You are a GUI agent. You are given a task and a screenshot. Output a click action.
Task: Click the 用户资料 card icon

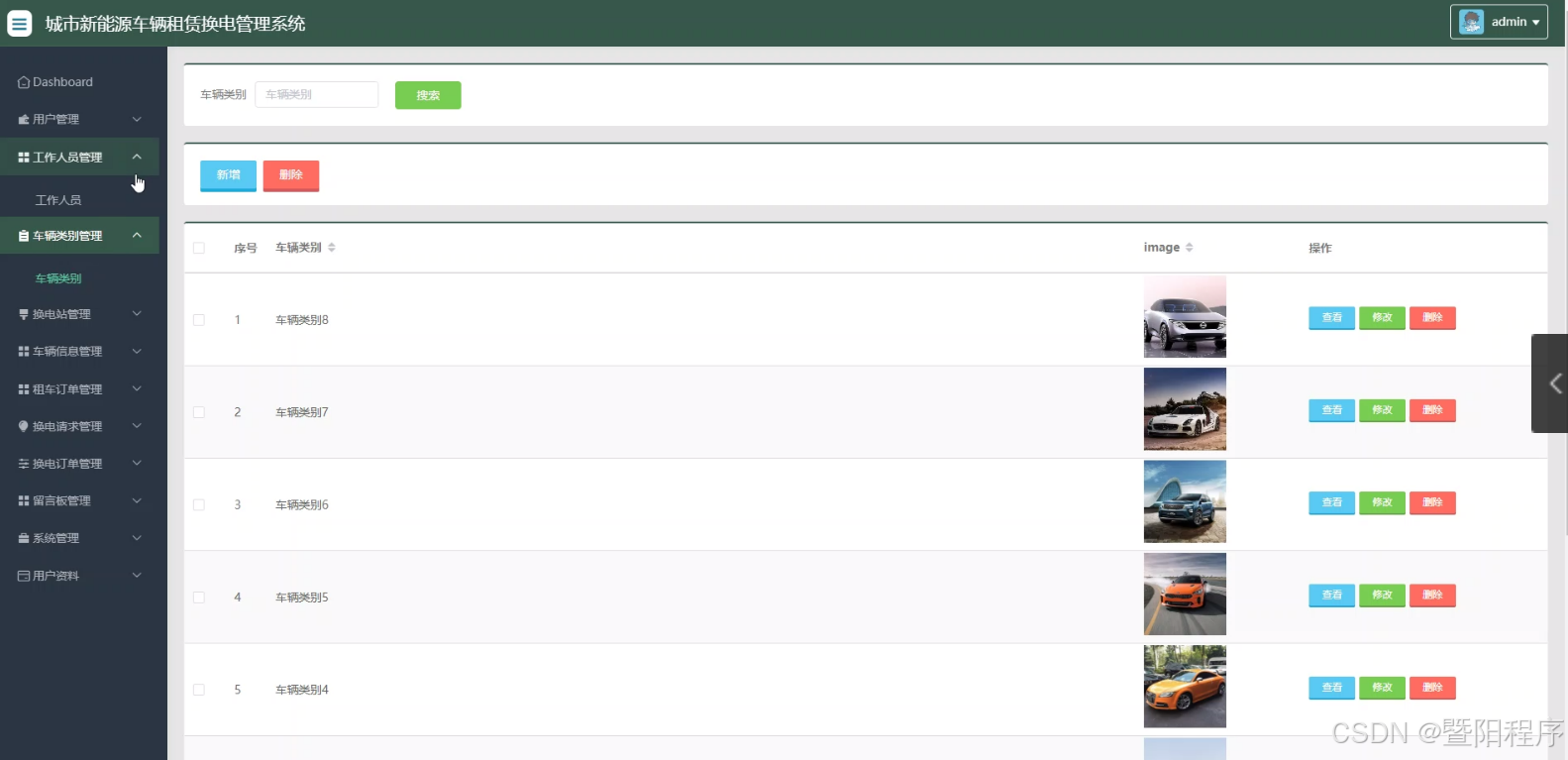coord(24,576)
